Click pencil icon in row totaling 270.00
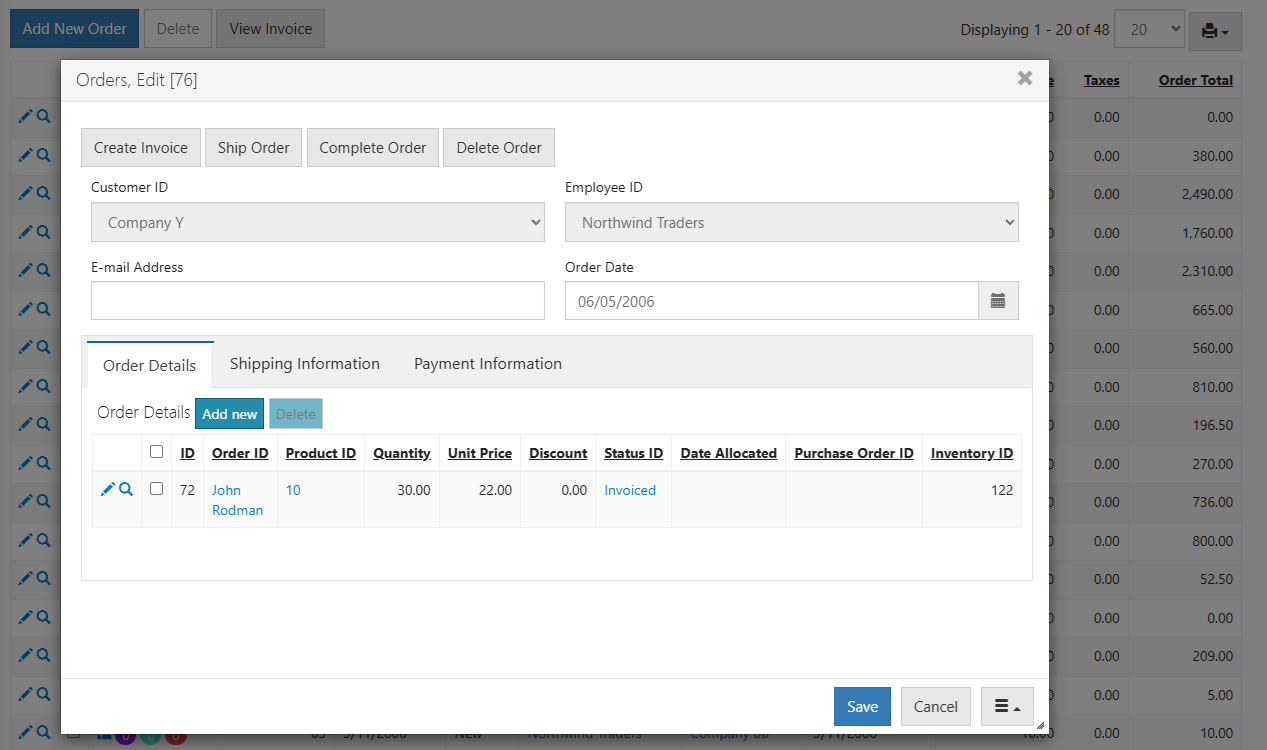Image resolution: width=1267 pixels, height=750 pixels. coord(26,464)
